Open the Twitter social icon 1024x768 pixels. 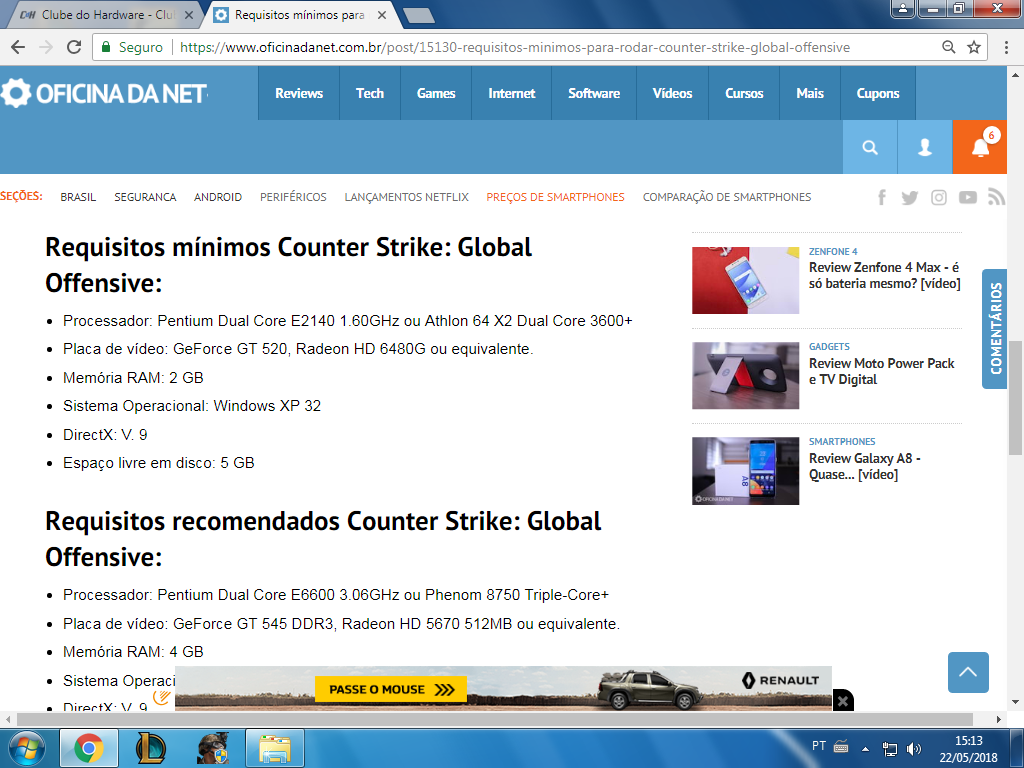910,197
